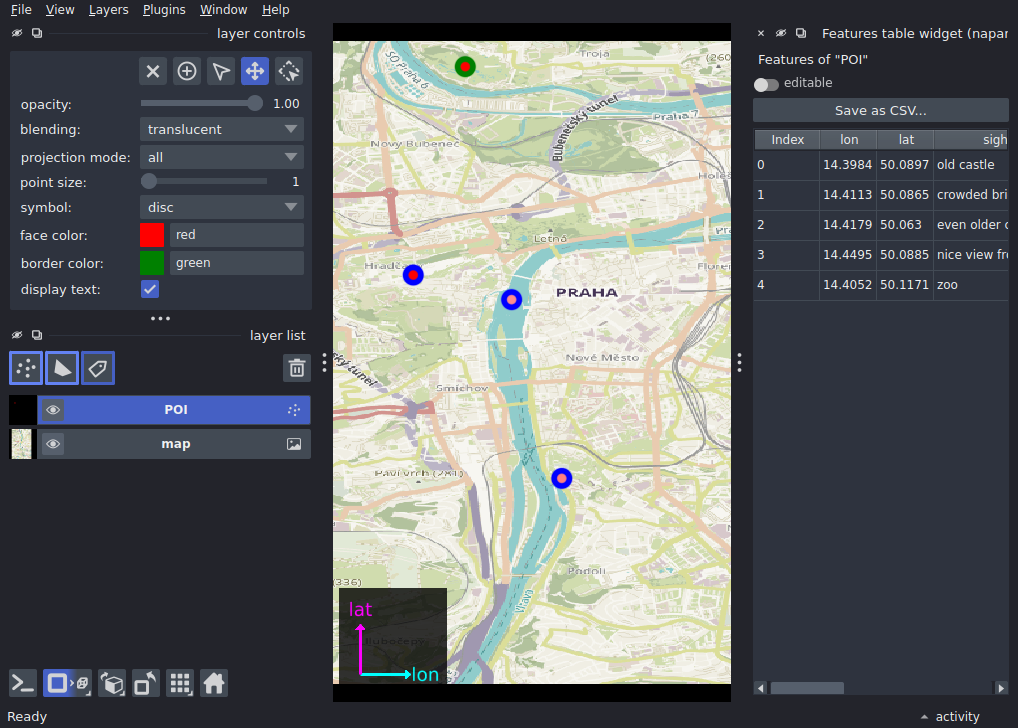The image size is (1018, 728).
Task: Delete selected layer with trash icon
Action: pyautogui.click(x=297, y=368)
